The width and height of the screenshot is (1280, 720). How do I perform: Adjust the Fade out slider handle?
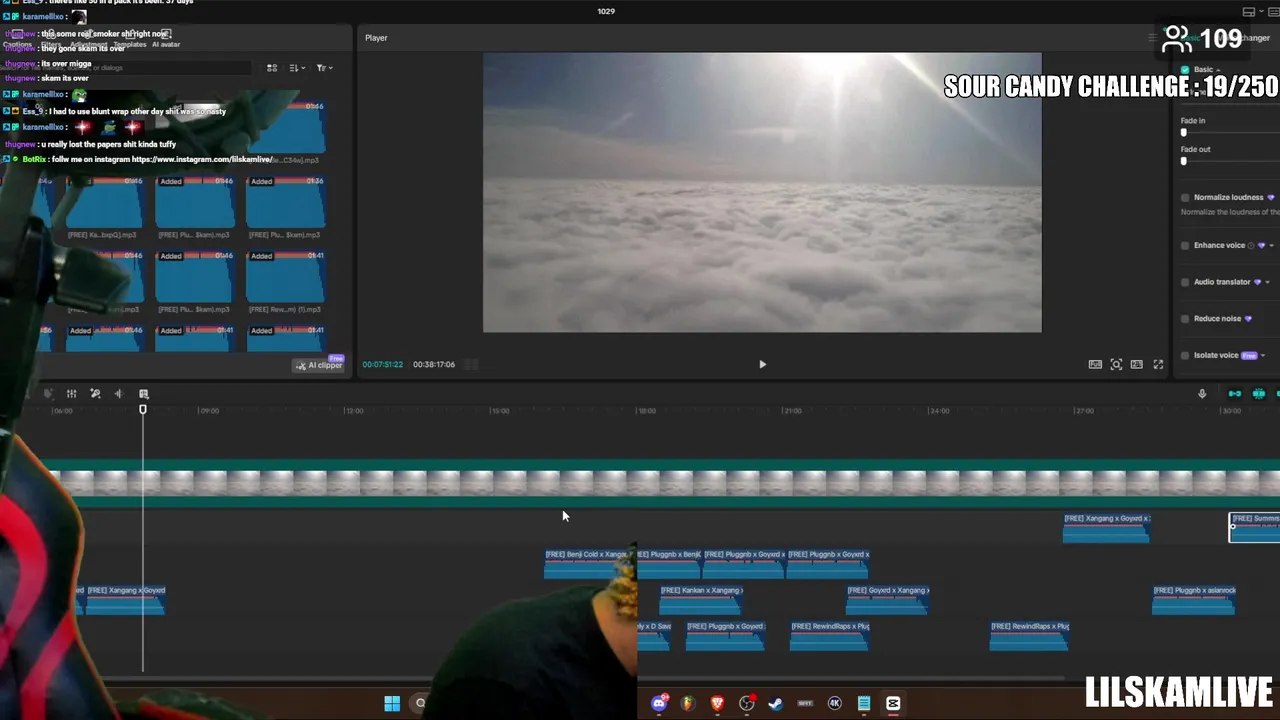pyautogui.click(x=1184, y=161)
